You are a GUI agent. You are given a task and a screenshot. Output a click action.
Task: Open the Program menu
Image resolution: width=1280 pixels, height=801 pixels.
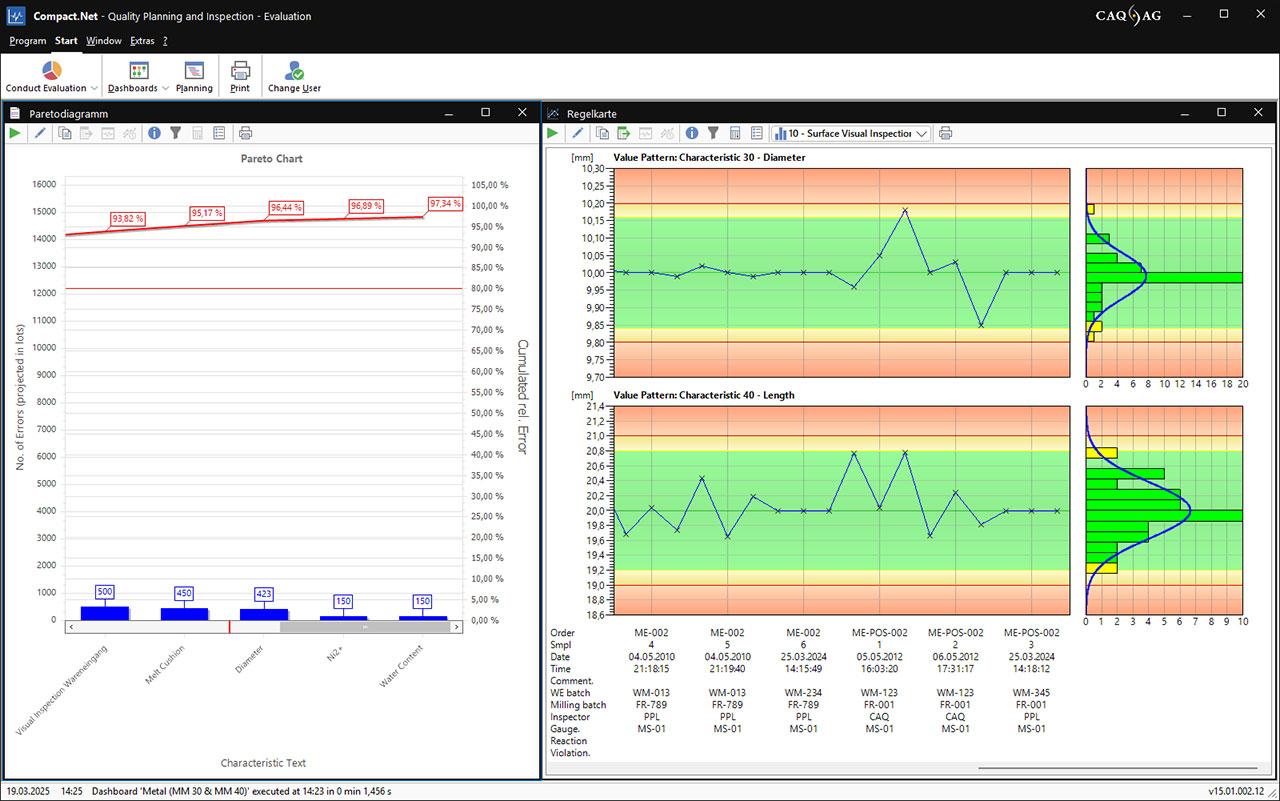click(x=28, y=41)
